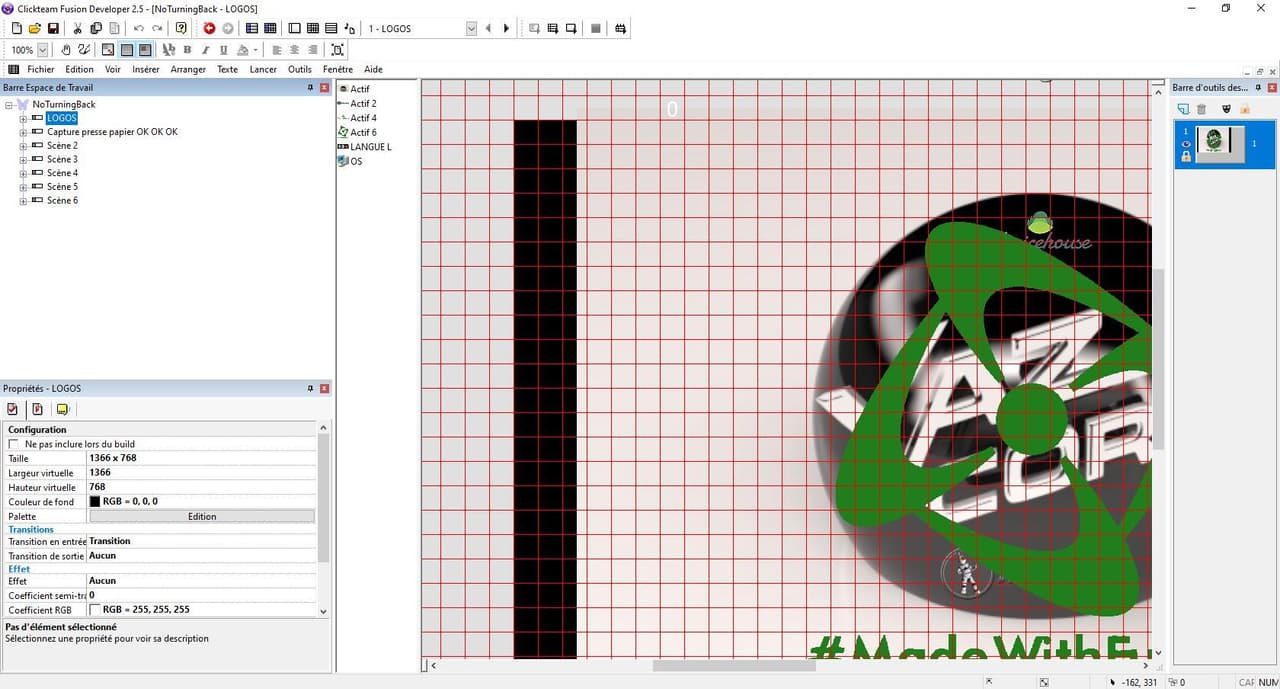Open the Event editor grid icon
Screen dimensions: 1280x689
pos(312,28)
